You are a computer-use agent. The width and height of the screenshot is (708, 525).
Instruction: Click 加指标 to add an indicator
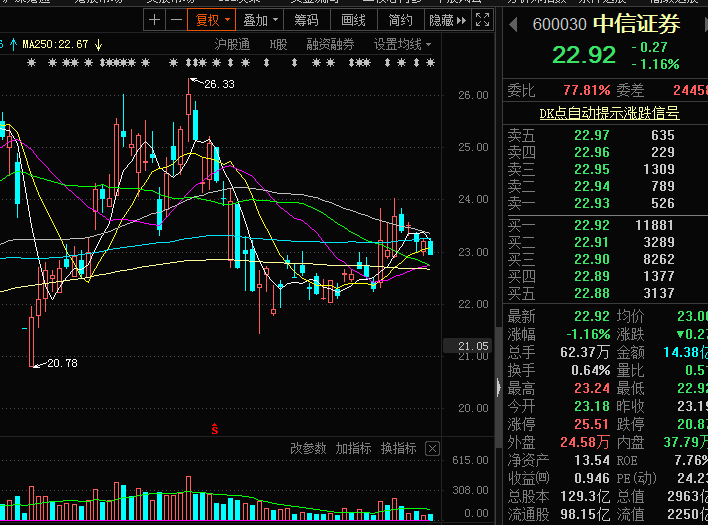click(x=353, y=448)
